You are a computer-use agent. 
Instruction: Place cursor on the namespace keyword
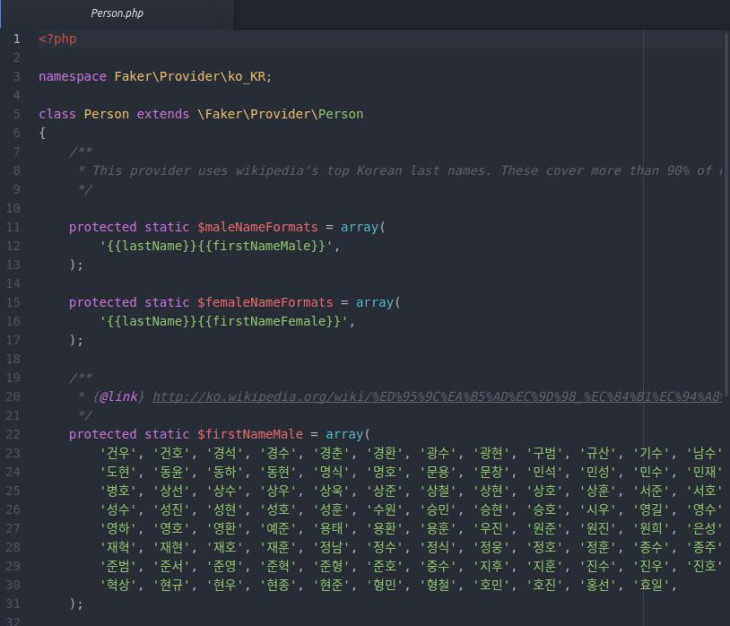[x=72, y=77]
